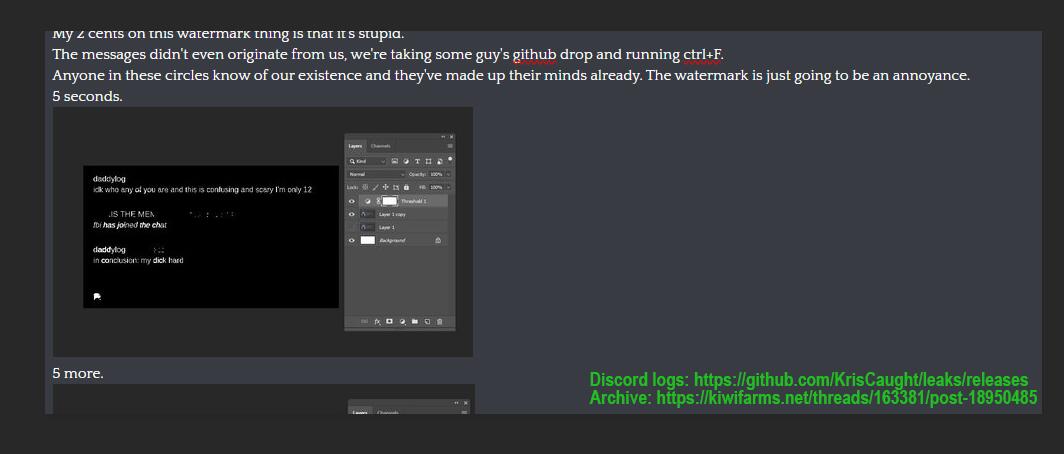This screenshot has height=454, width=1064.
Task: Select the Background layer thumbnail
Action: coord(368,240)
